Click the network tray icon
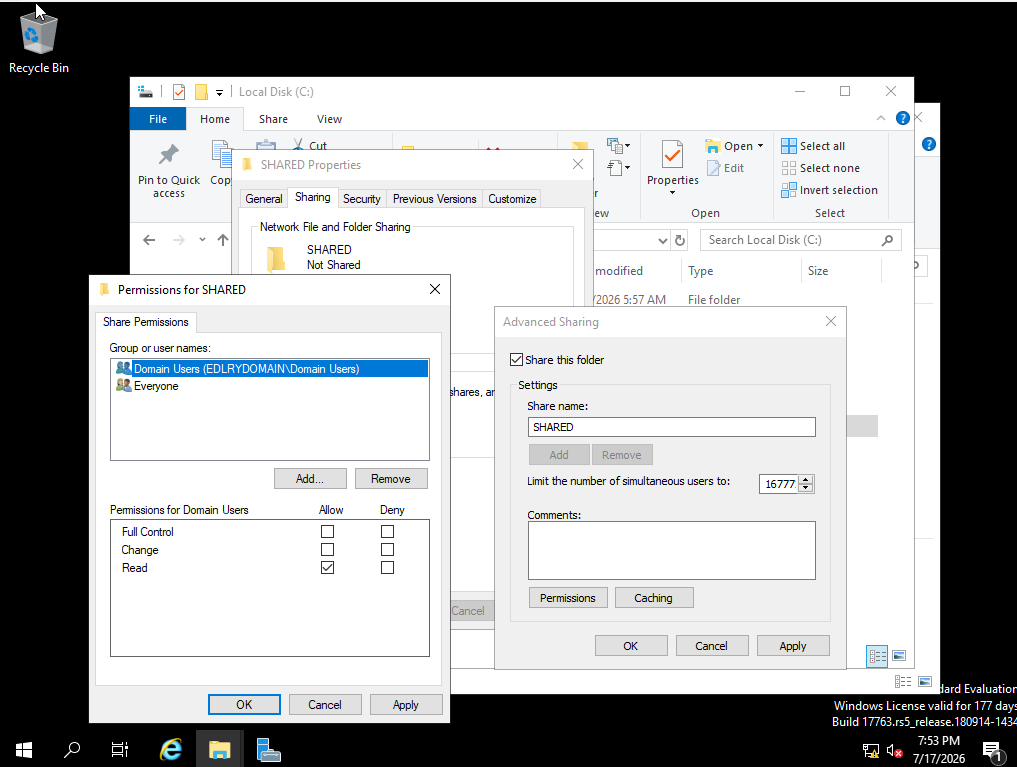The image size is (1017, 767). [x=870, y=751]
